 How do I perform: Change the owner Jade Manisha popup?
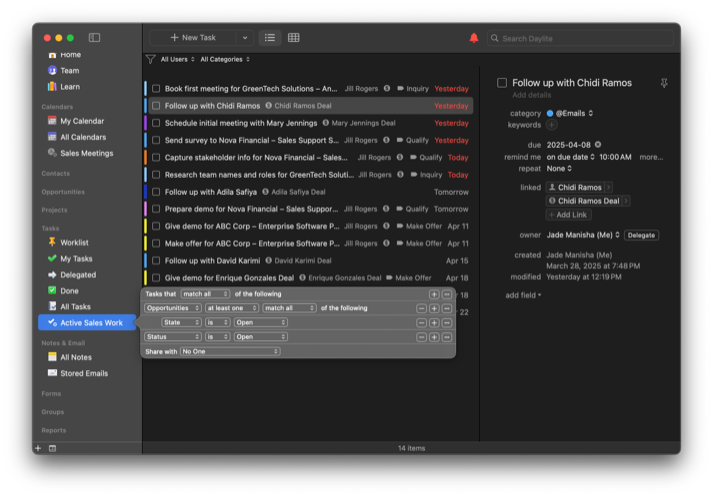tap(583, 235)
